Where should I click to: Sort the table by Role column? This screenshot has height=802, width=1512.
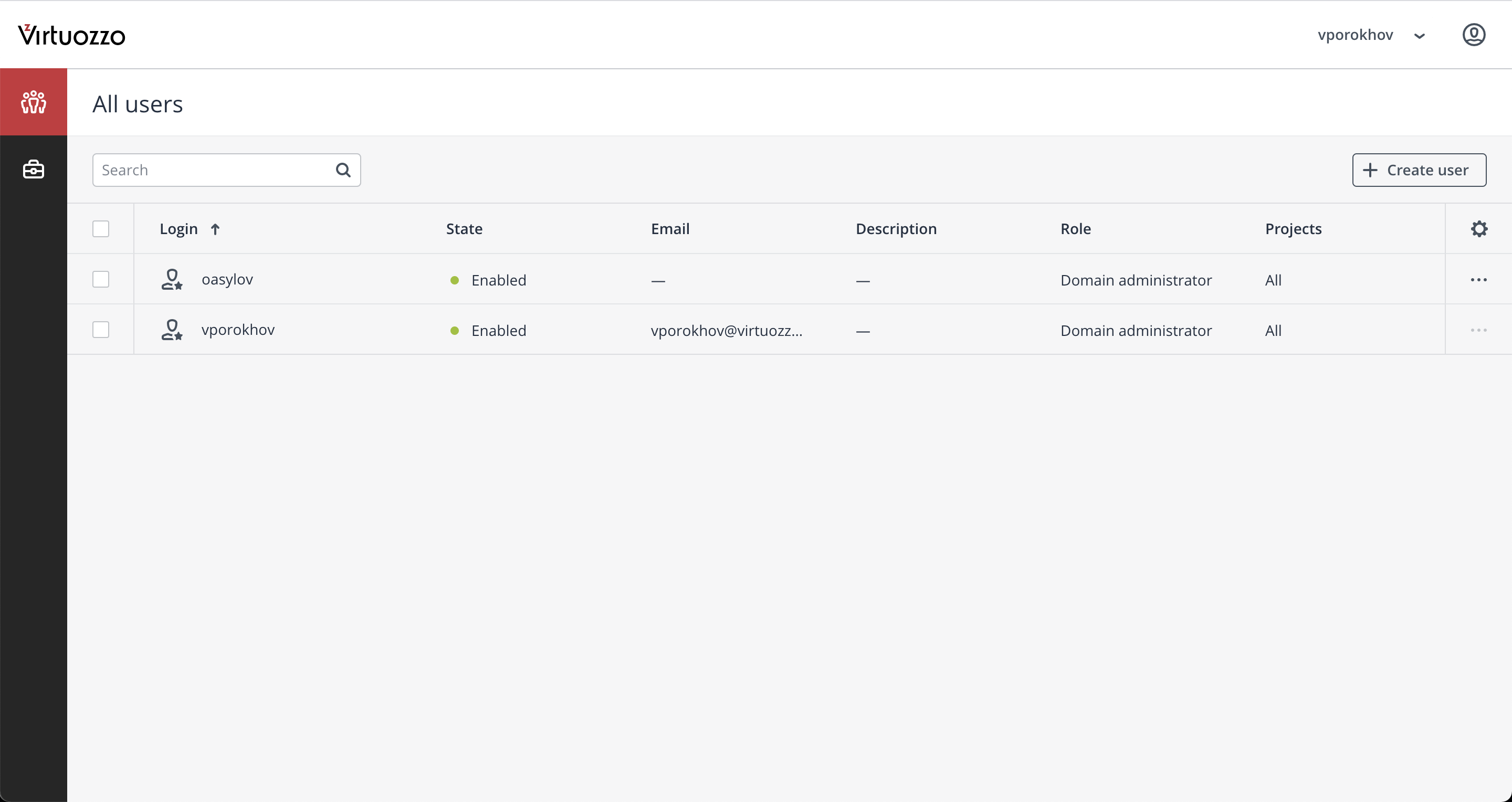[x=1075, y=229]
